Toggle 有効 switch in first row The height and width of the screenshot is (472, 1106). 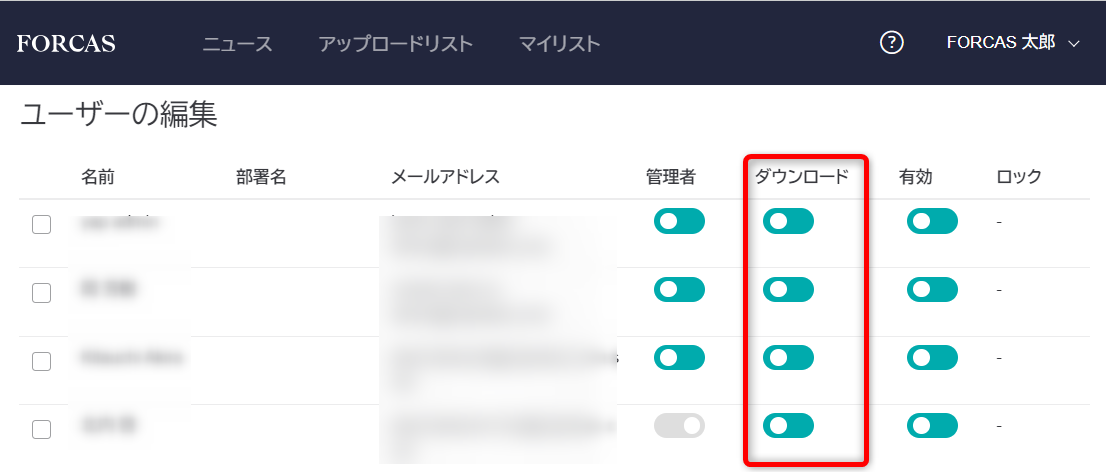coord(932,221)
